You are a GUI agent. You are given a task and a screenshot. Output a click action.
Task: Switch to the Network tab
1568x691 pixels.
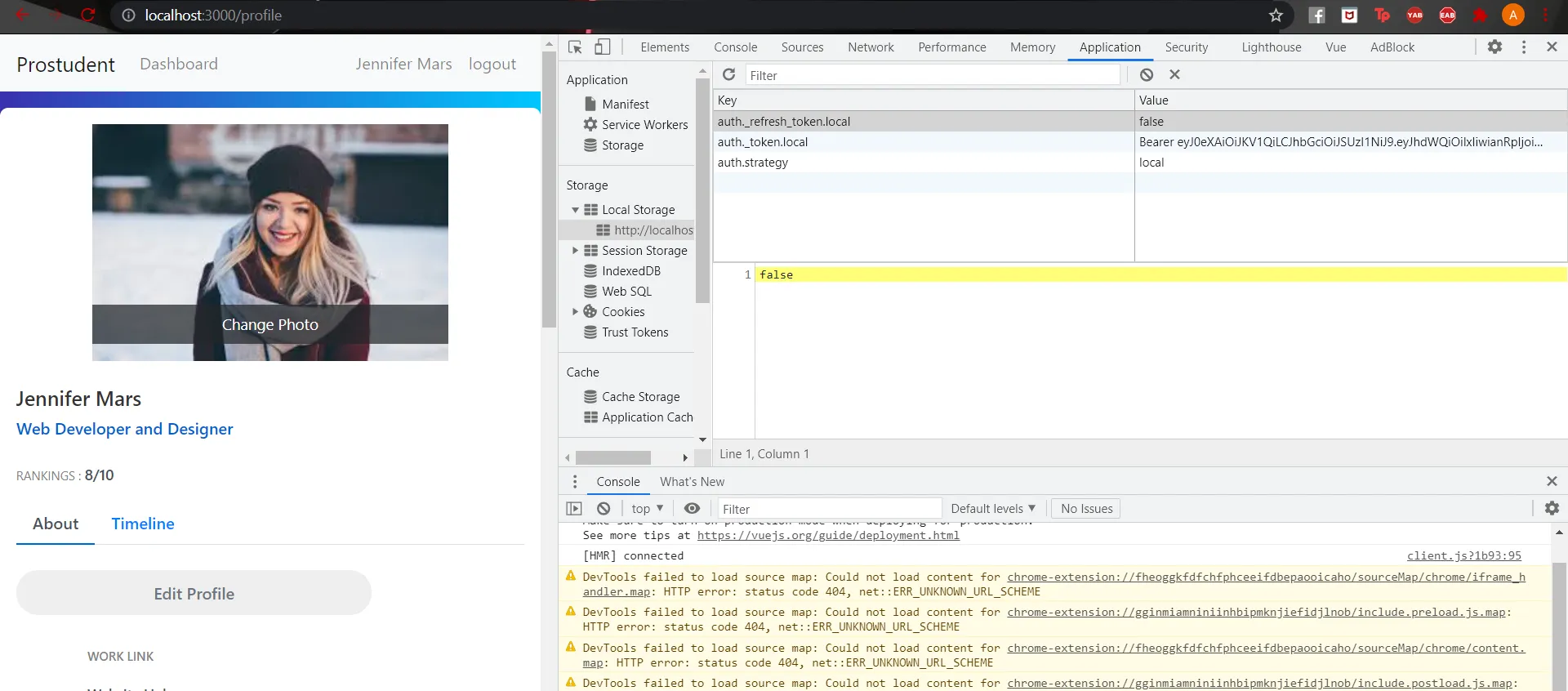(871, 47)
